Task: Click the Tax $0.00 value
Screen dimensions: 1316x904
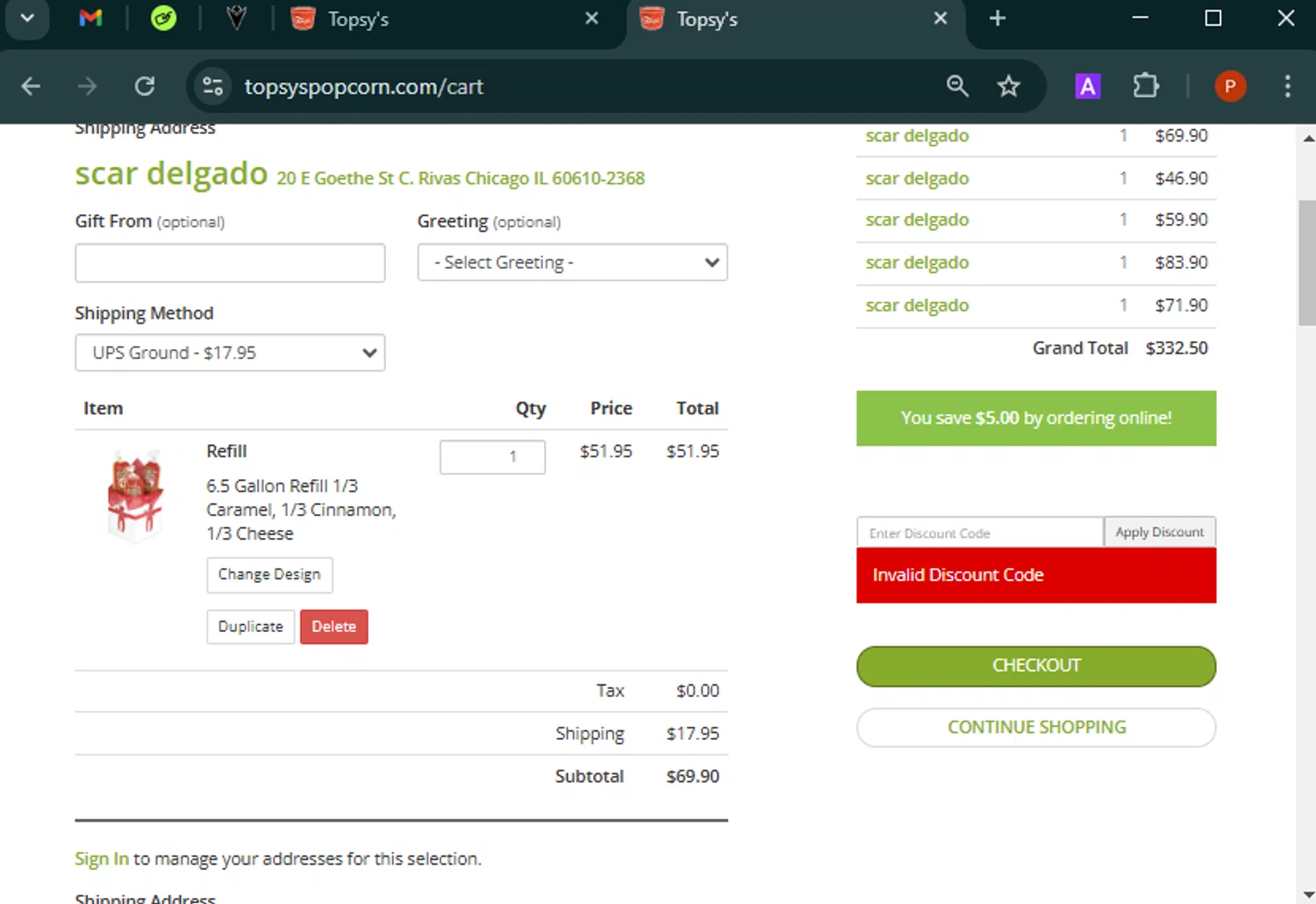Action: click(697, 692)
